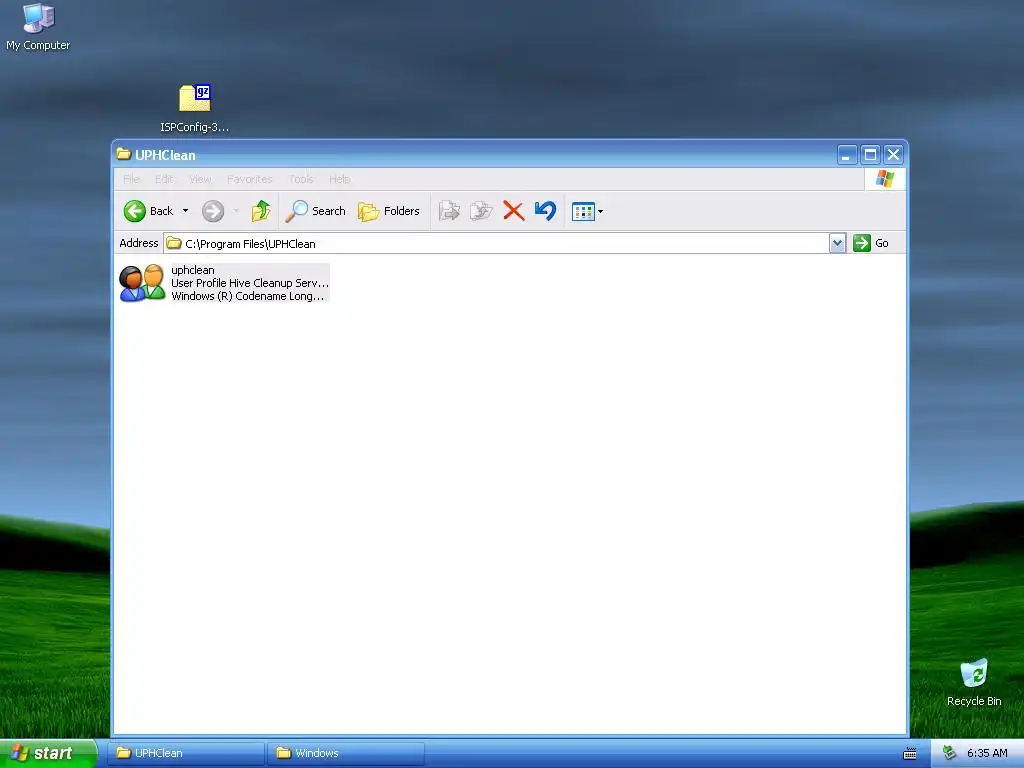Close the UPHClean window
The width and height of the screenshot is (1024, 768).
click(x=893, y=155)
